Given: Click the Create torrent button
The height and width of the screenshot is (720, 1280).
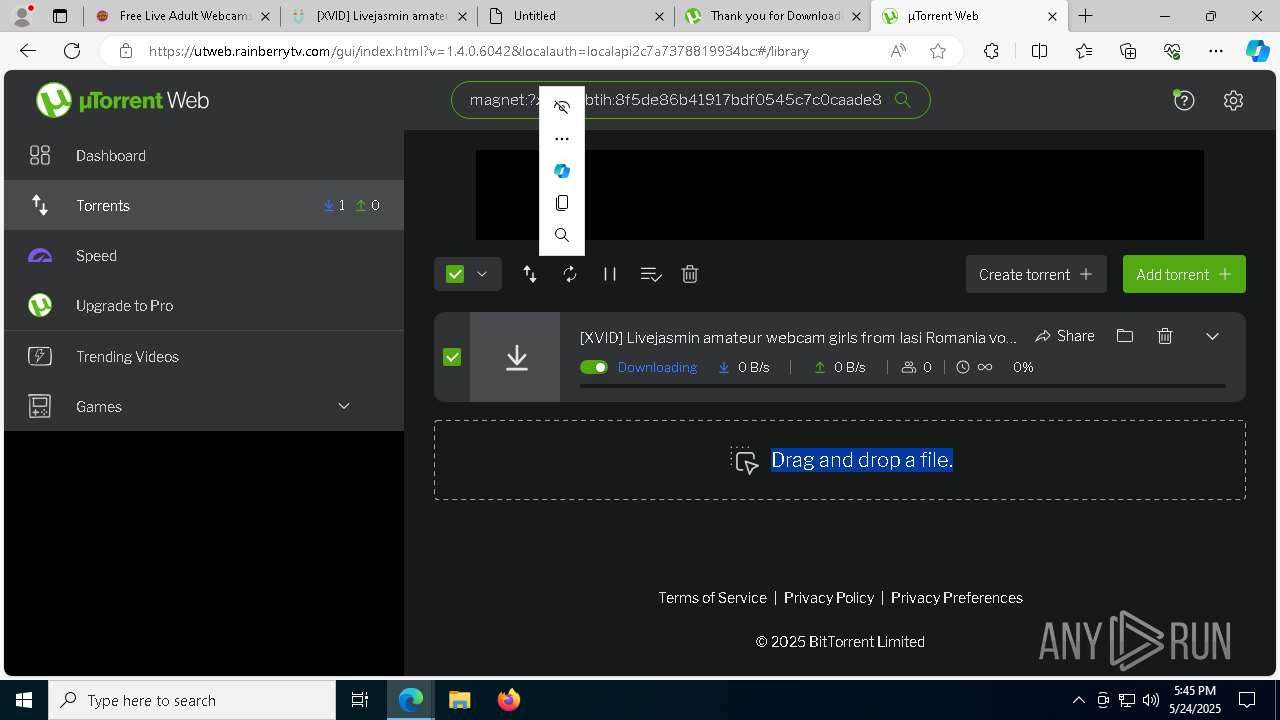Looking at the screenshot, I should tap(1036, 274).
